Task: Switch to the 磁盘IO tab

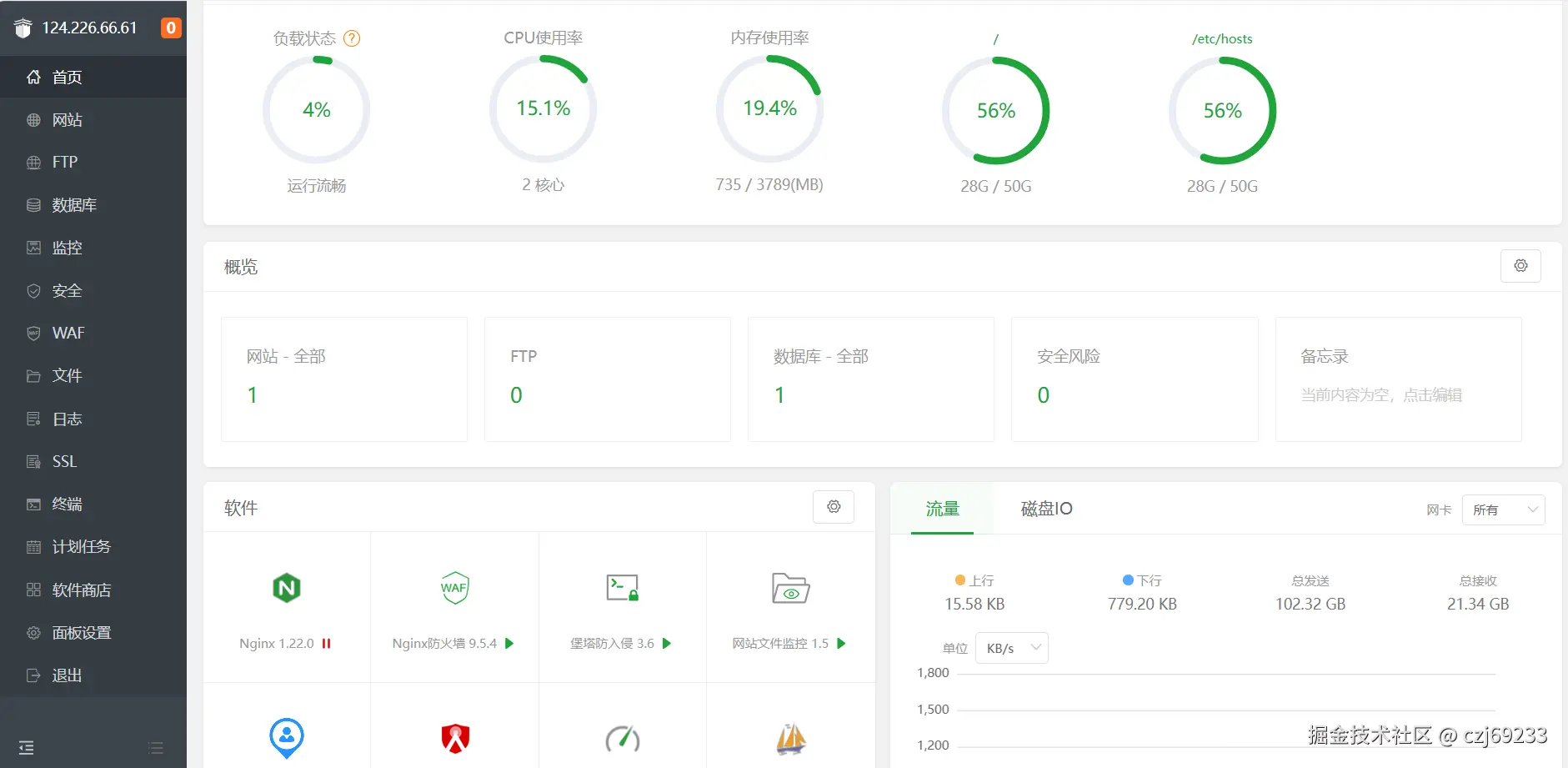Action: 1046,509
